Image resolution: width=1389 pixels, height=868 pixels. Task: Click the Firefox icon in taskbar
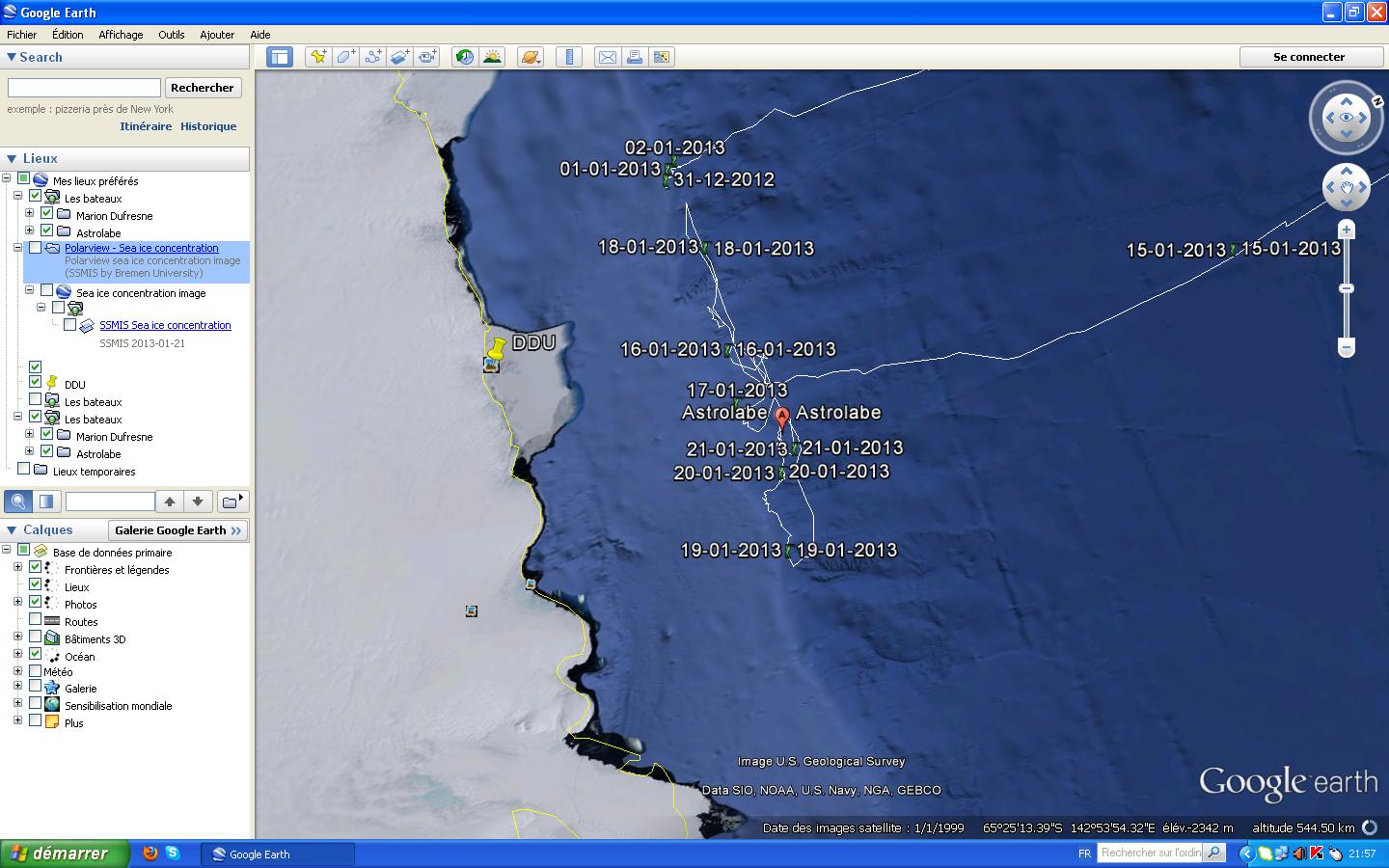[150, 854]
